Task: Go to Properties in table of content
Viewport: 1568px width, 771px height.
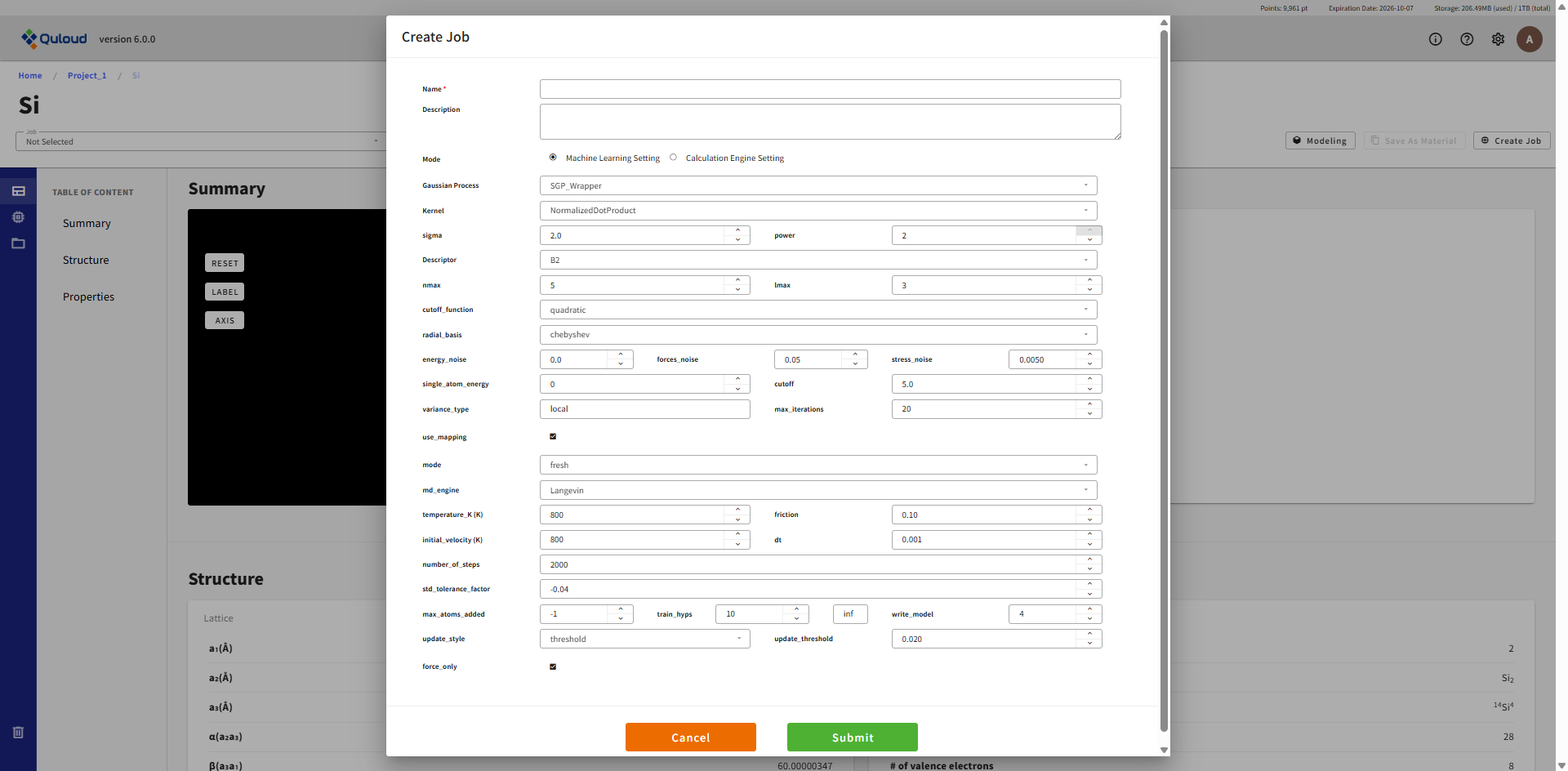Action: pos(88,296)
